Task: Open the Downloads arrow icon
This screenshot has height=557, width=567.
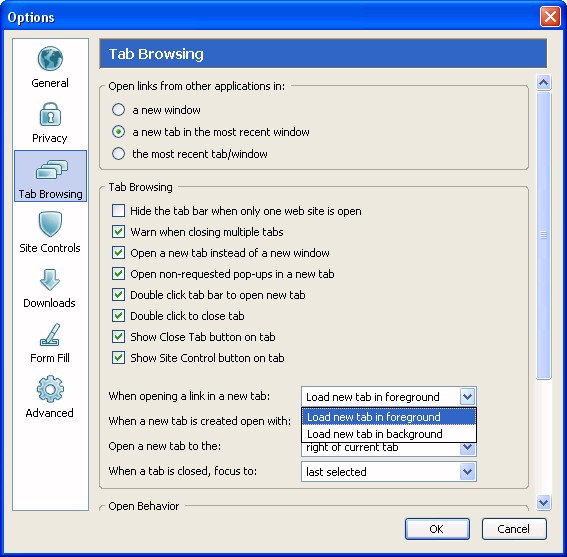Action: click(50, 280)
